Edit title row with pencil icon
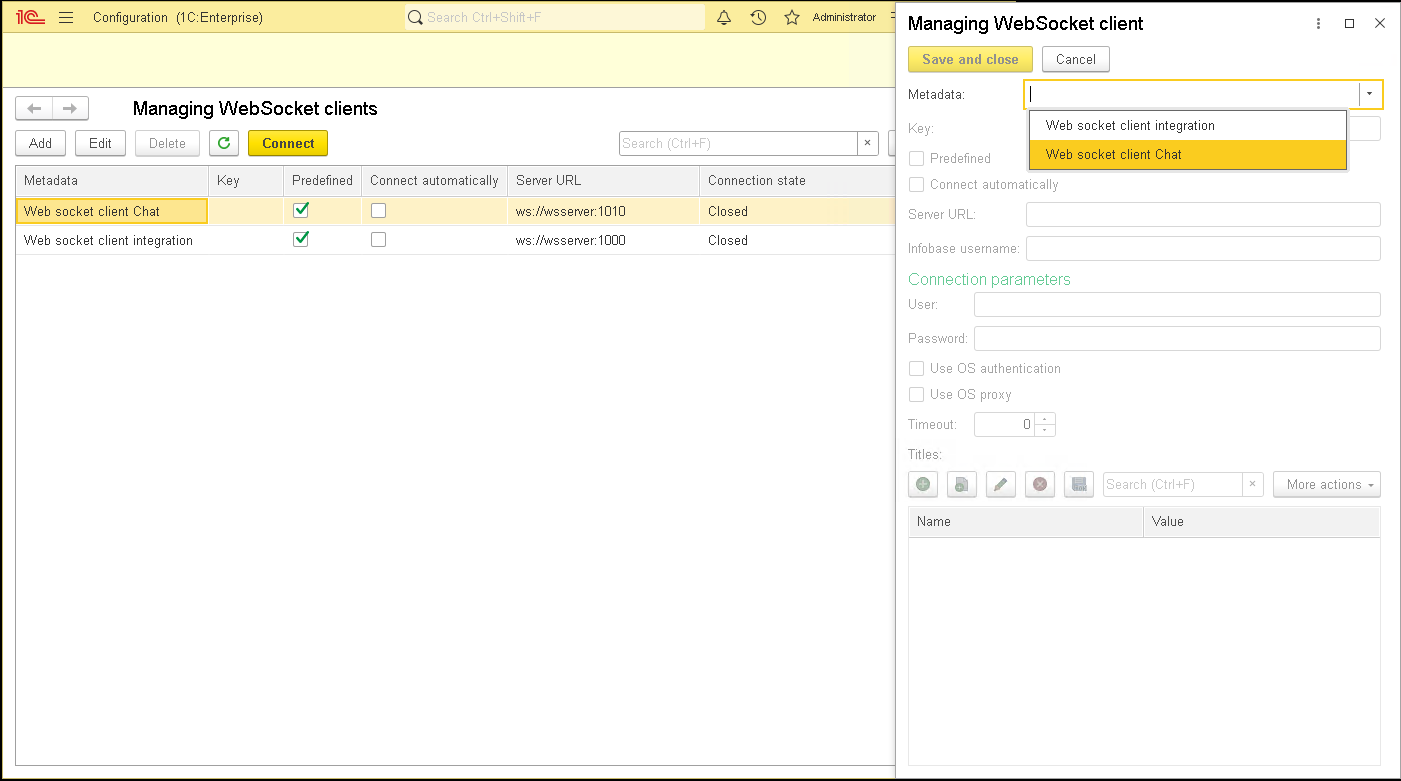This screenshot has height=781, width=1401. click(1001, 484)
